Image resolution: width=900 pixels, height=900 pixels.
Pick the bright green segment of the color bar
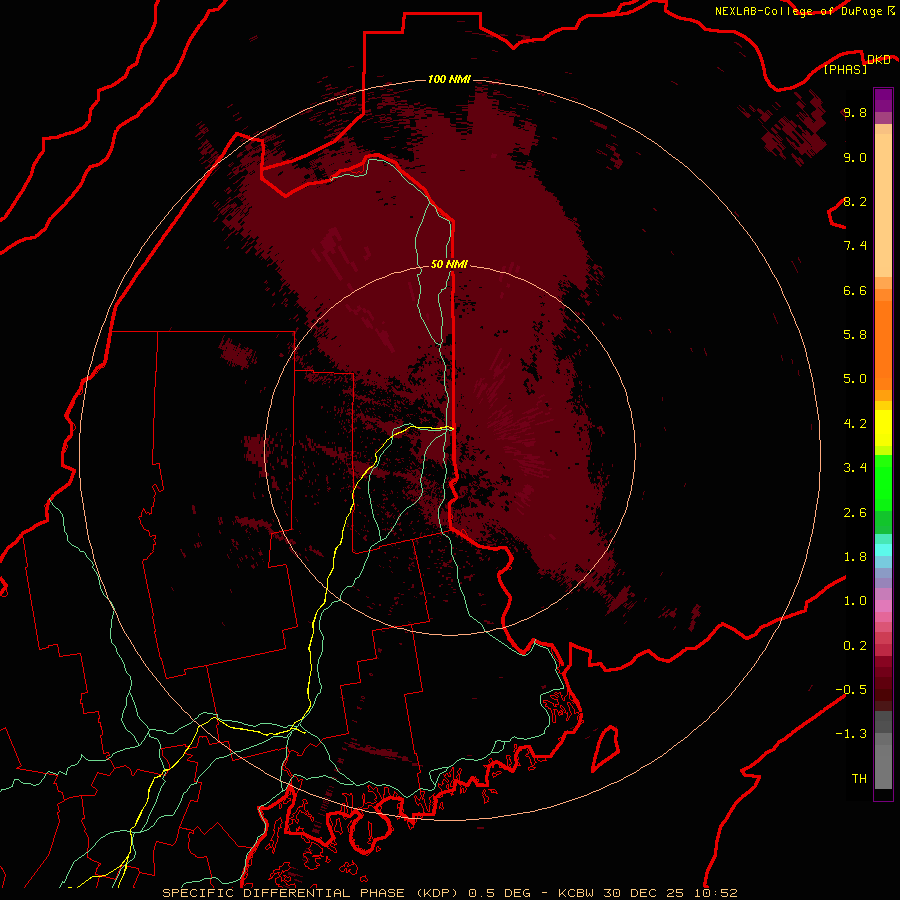883,482
